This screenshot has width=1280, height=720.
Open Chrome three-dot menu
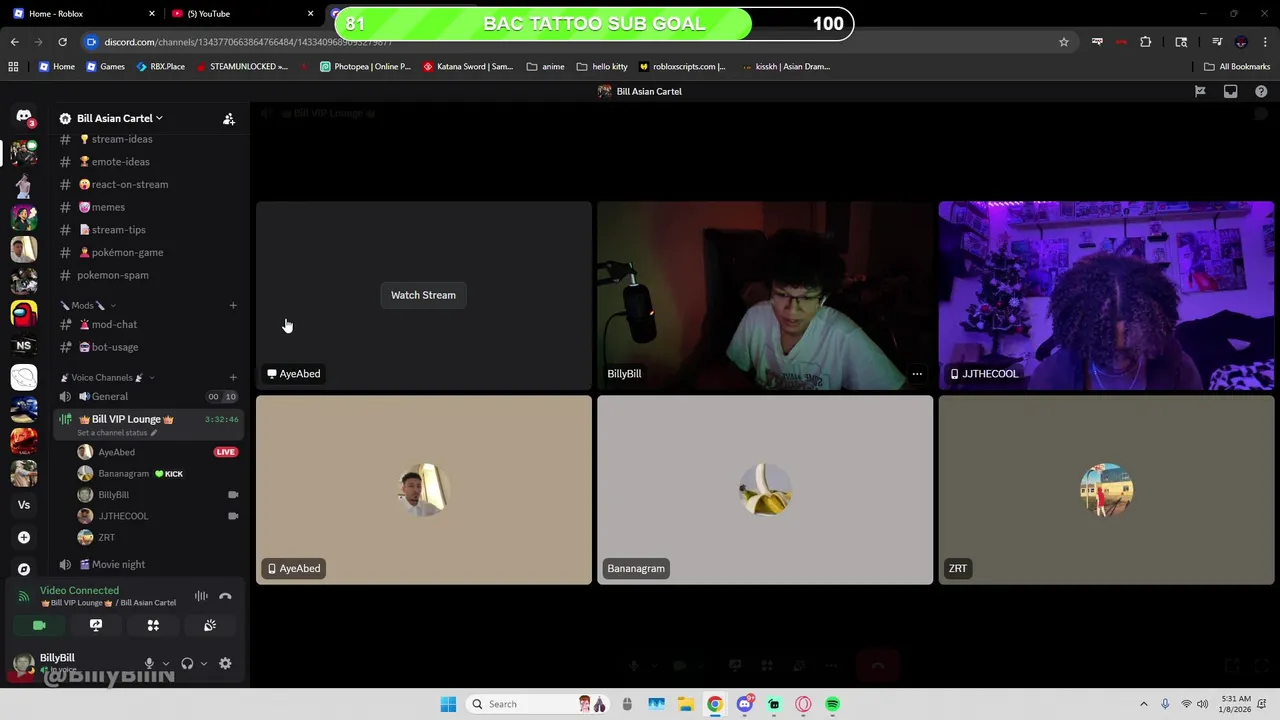[x=1265, y=42]
